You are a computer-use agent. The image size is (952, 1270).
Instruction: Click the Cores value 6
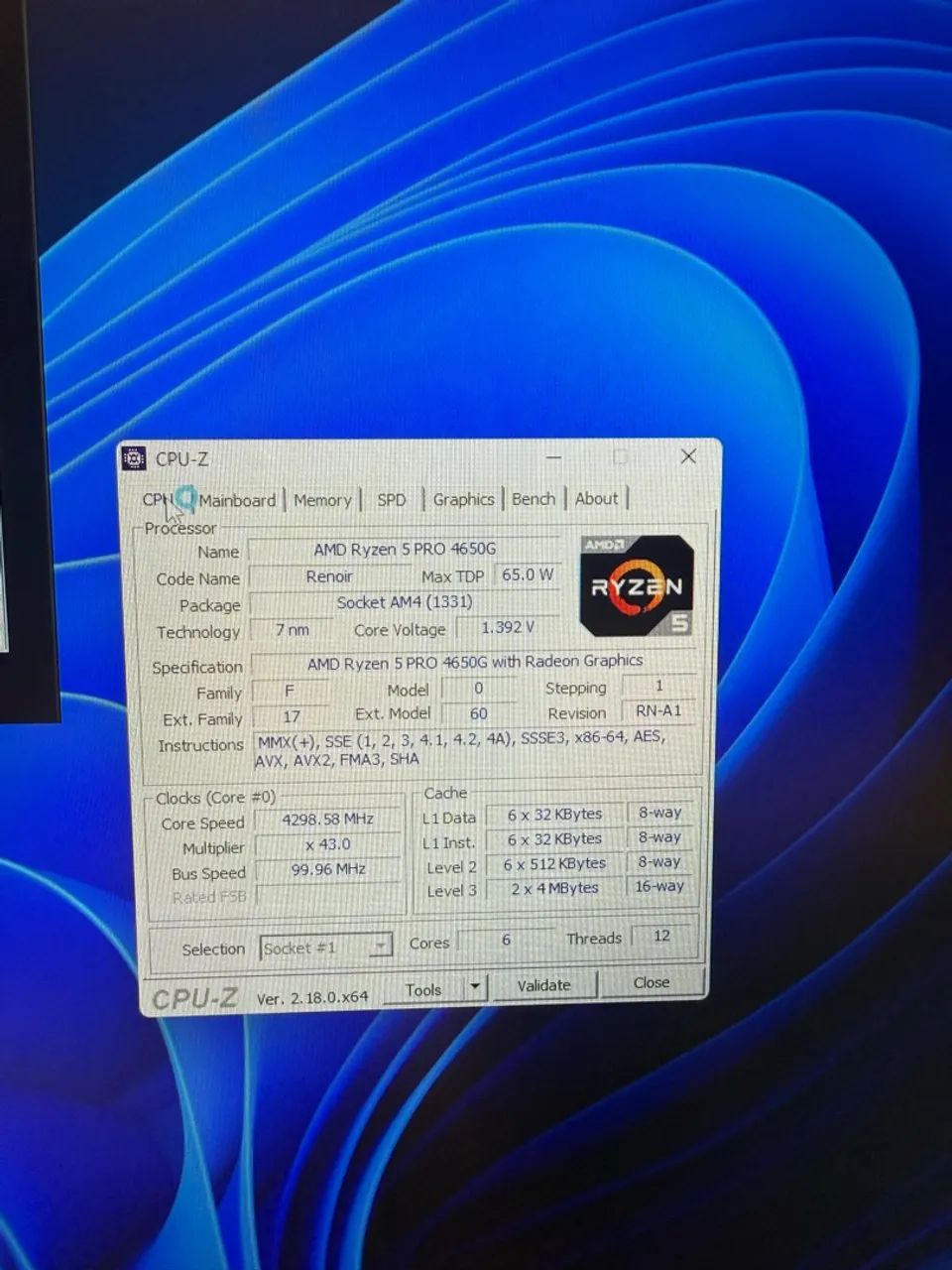point(506,940)
